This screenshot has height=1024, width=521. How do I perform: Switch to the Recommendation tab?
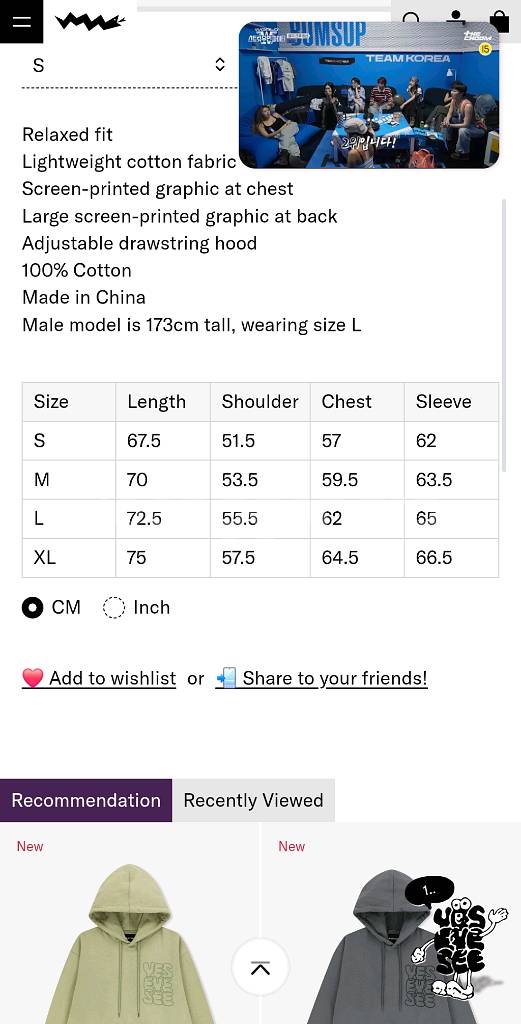pyautogui.click(x=86, y=800)
